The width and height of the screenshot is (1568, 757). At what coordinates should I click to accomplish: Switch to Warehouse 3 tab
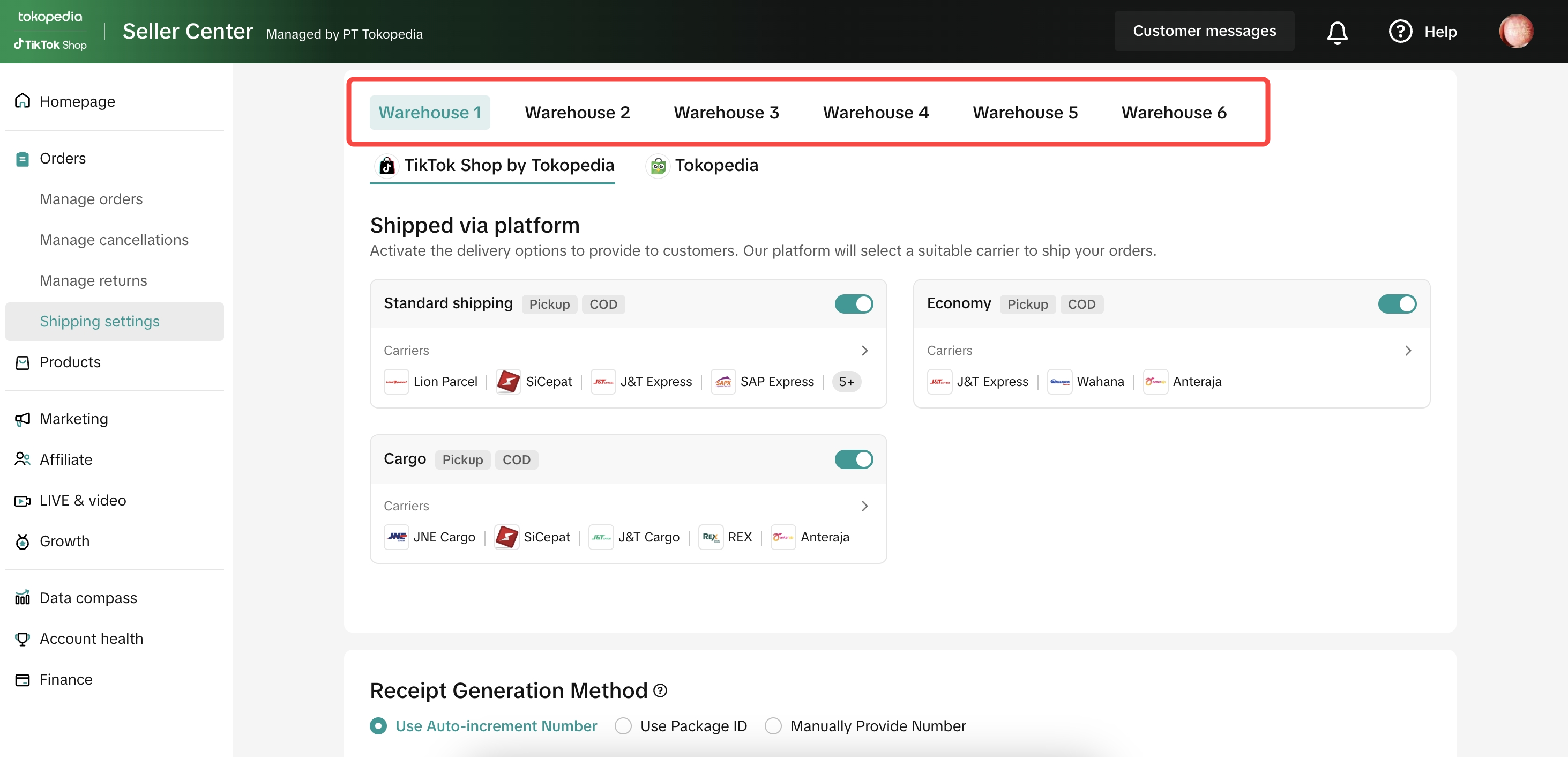click(x=726, y=113)
